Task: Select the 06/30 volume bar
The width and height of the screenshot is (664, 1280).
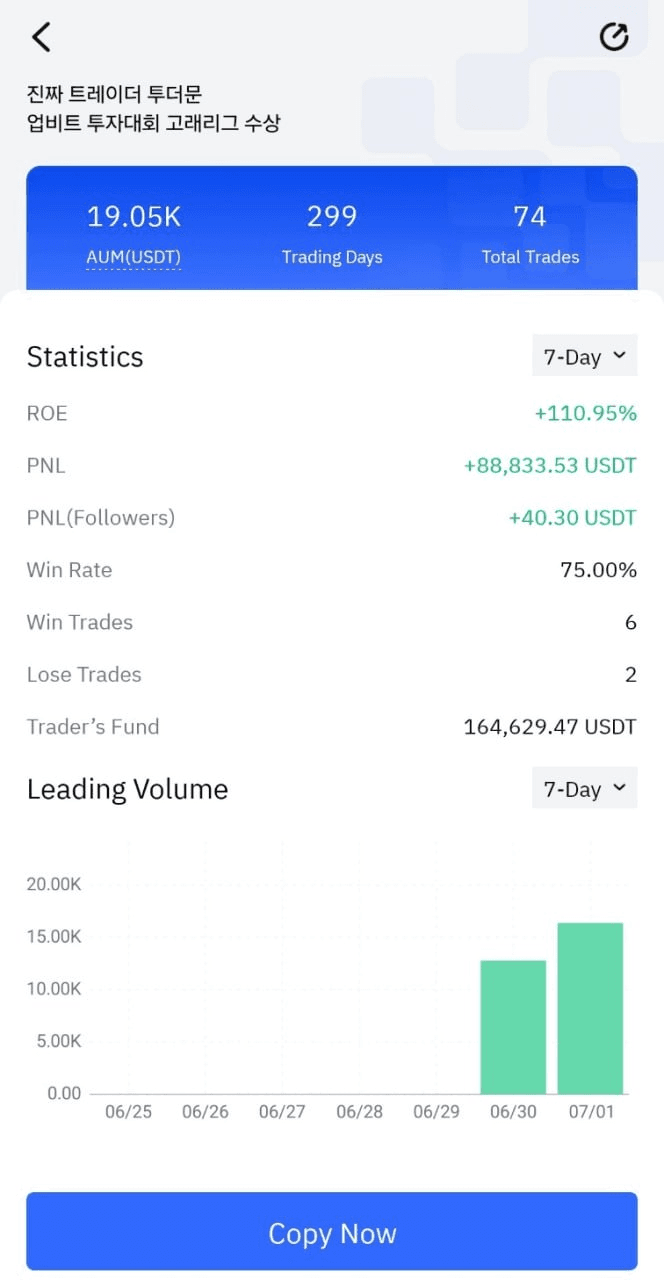Action: pyautogui.click(x=513, y=1027)
